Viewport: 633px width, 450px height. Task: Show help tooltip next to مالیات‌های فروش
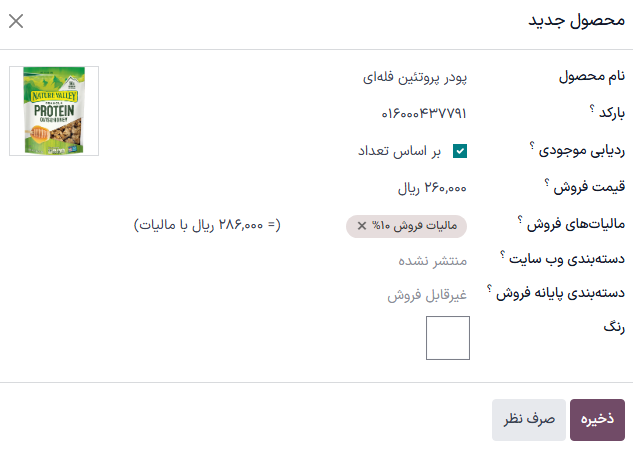521,220
